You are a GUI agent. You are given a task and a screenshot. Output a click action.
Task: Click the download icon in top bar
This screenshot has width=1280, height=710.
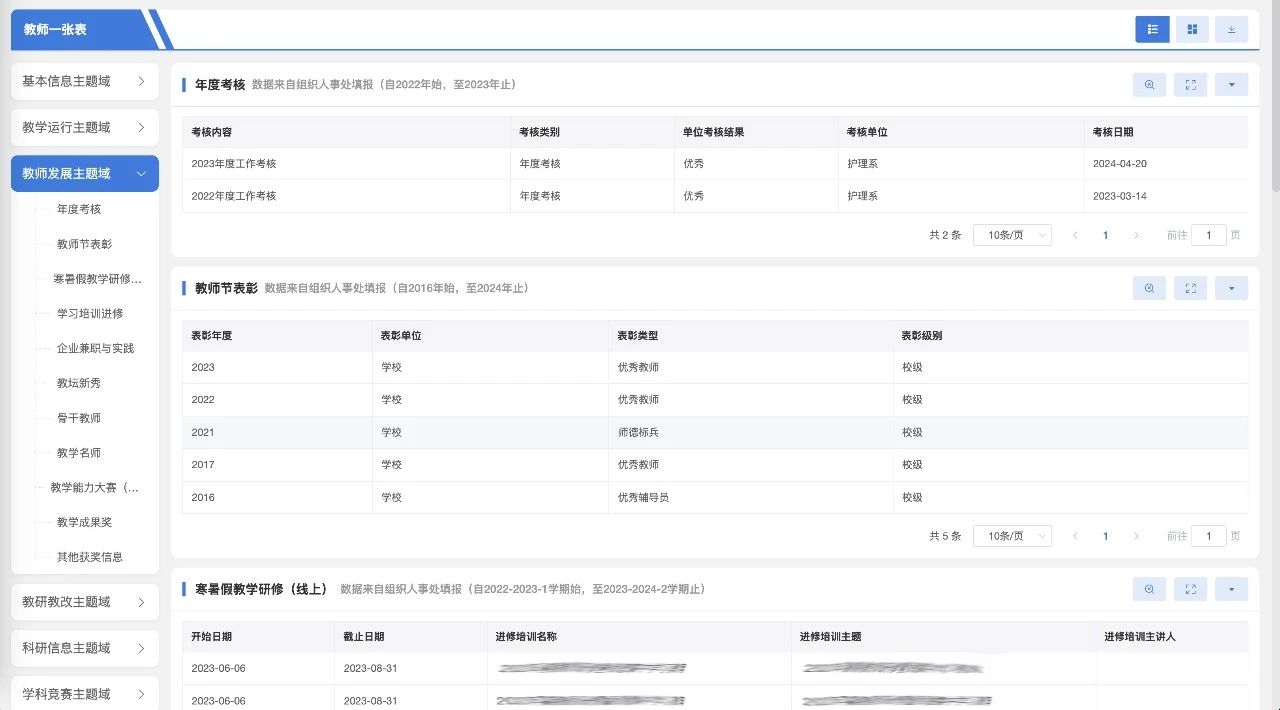1231,30
